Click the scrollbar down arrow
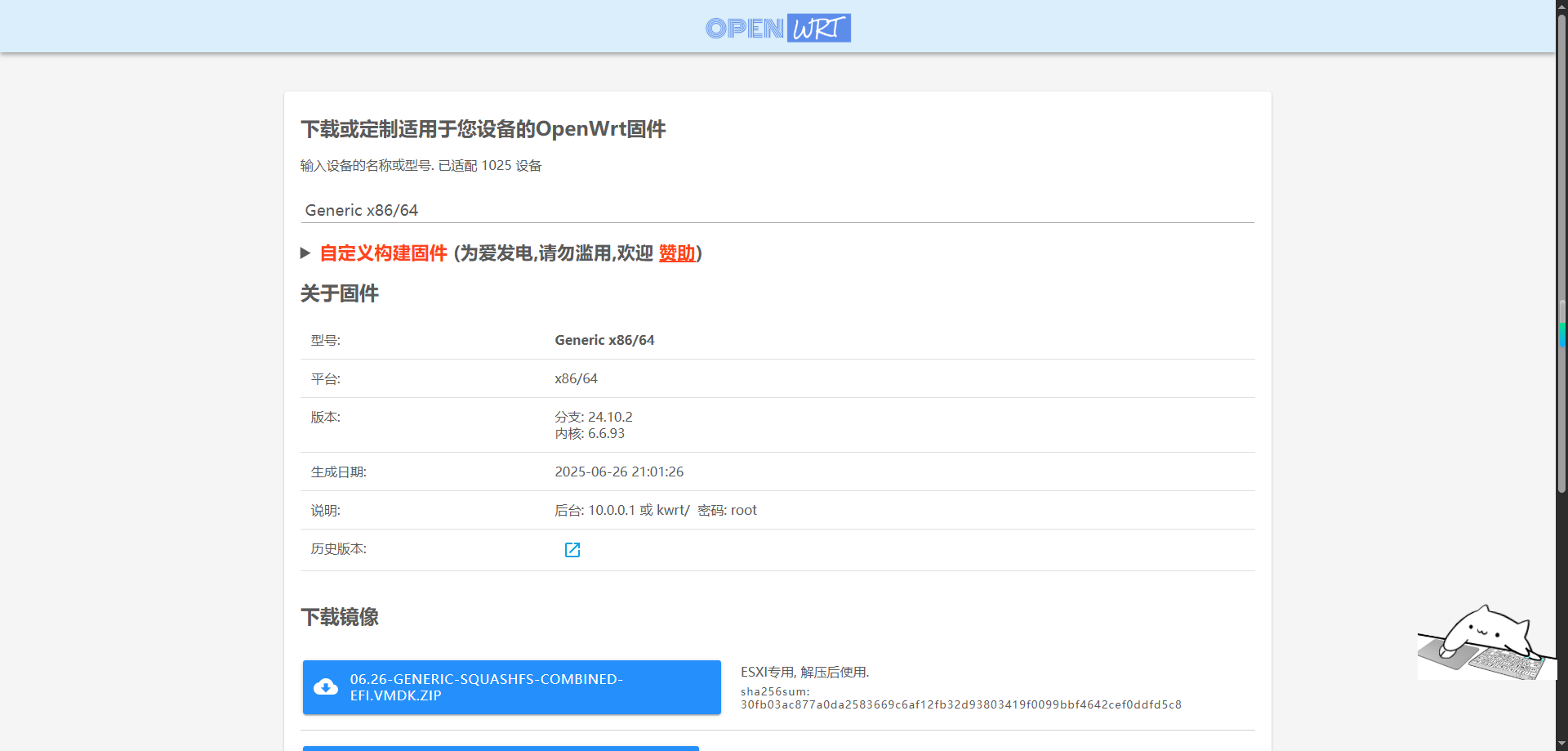The image size is (1568, 751). click(x=1561, y=743)
